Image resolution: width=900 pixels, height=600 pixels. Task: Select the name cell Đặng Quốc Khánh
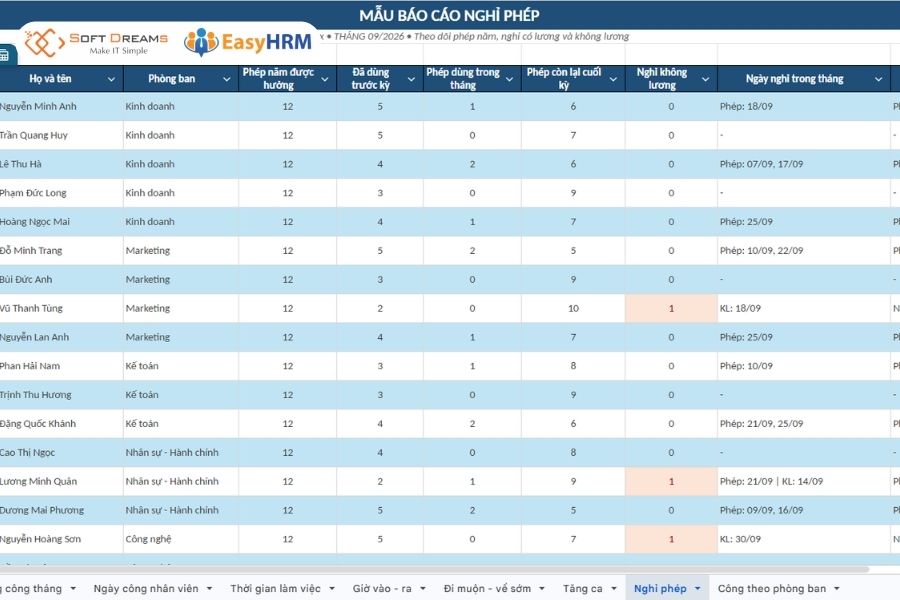coord(61,424)
